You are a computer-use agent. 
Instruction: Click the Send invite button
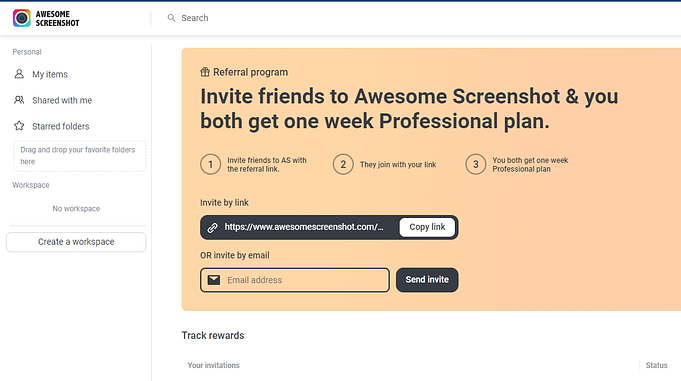427,280
